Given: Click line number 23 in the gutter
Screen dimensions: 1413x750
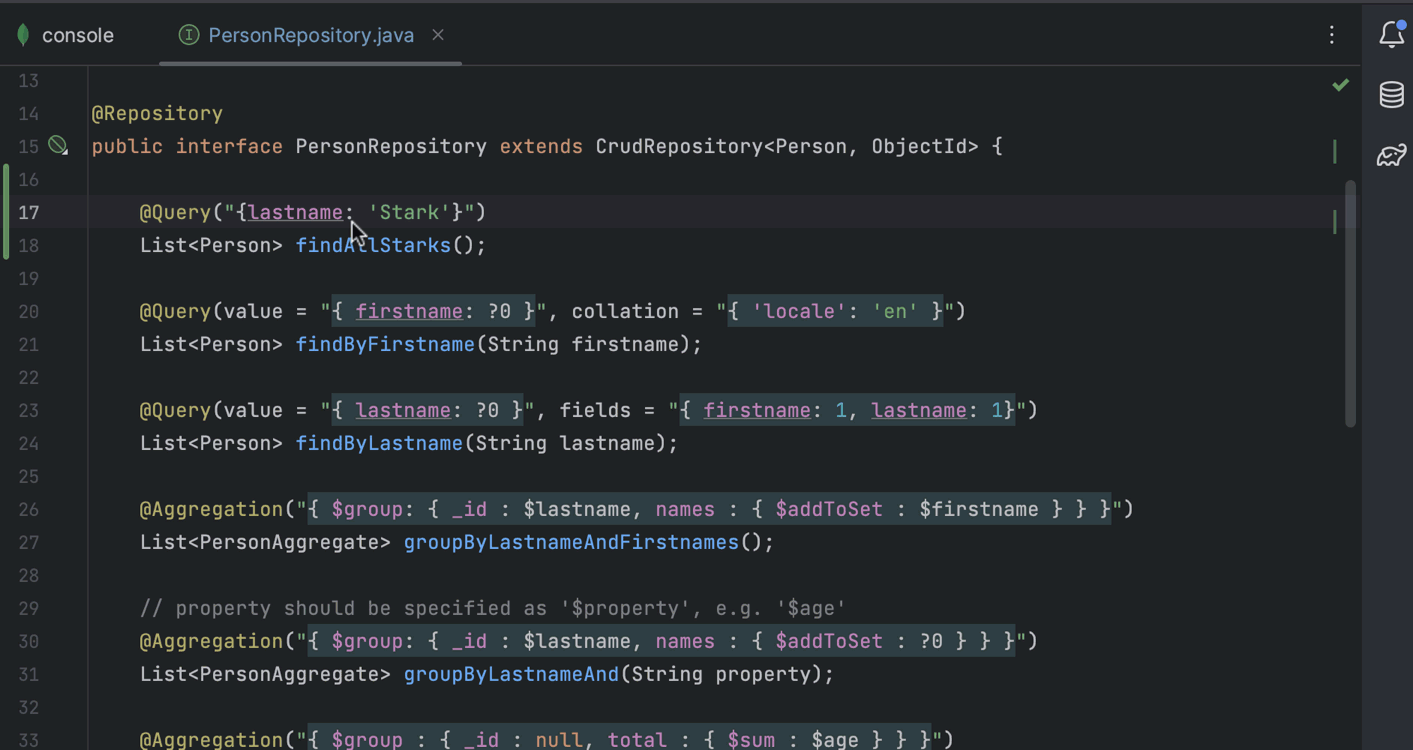Looking at the screenshot, I should tap(28, 410).
